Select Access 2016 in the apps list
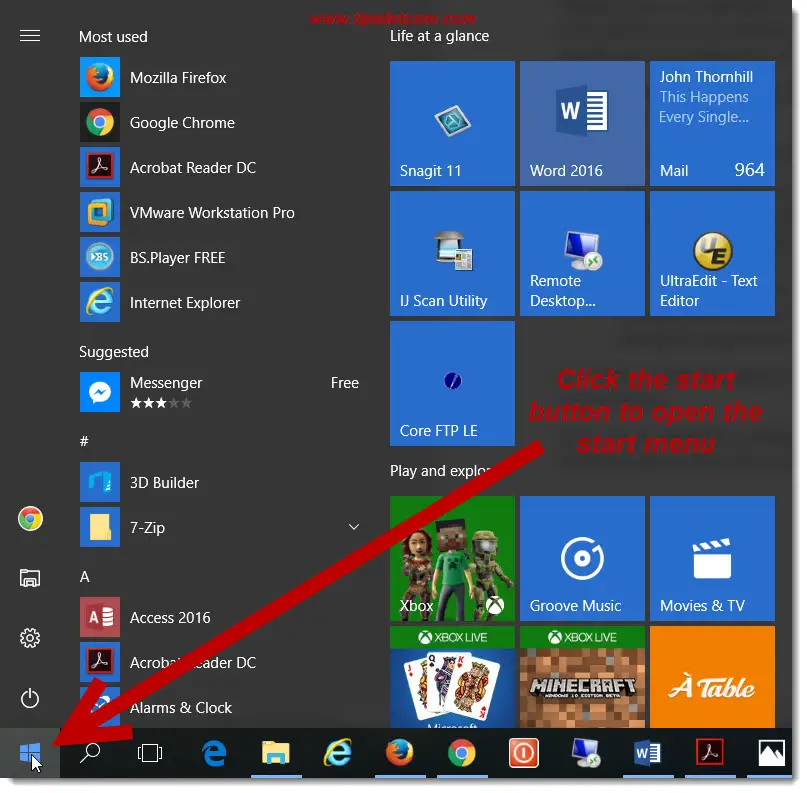The width and height of the screenshot is (807, 793). coord(170,618)
